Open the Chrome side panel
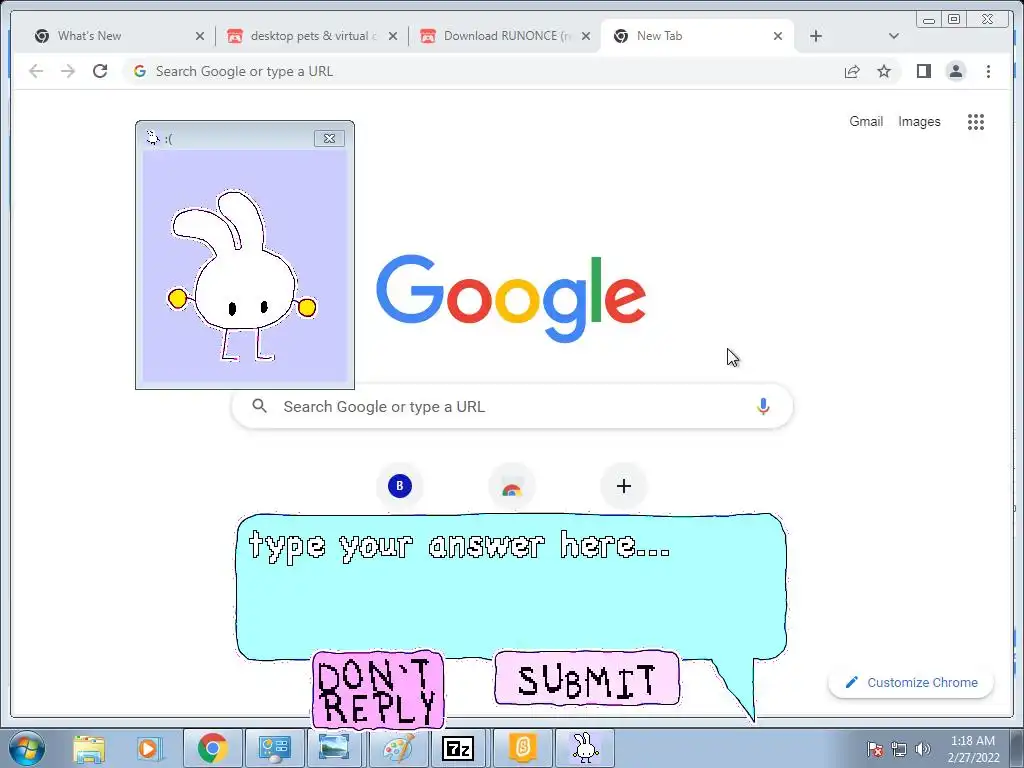This screenshot has height=768, width=1024. 923,71
